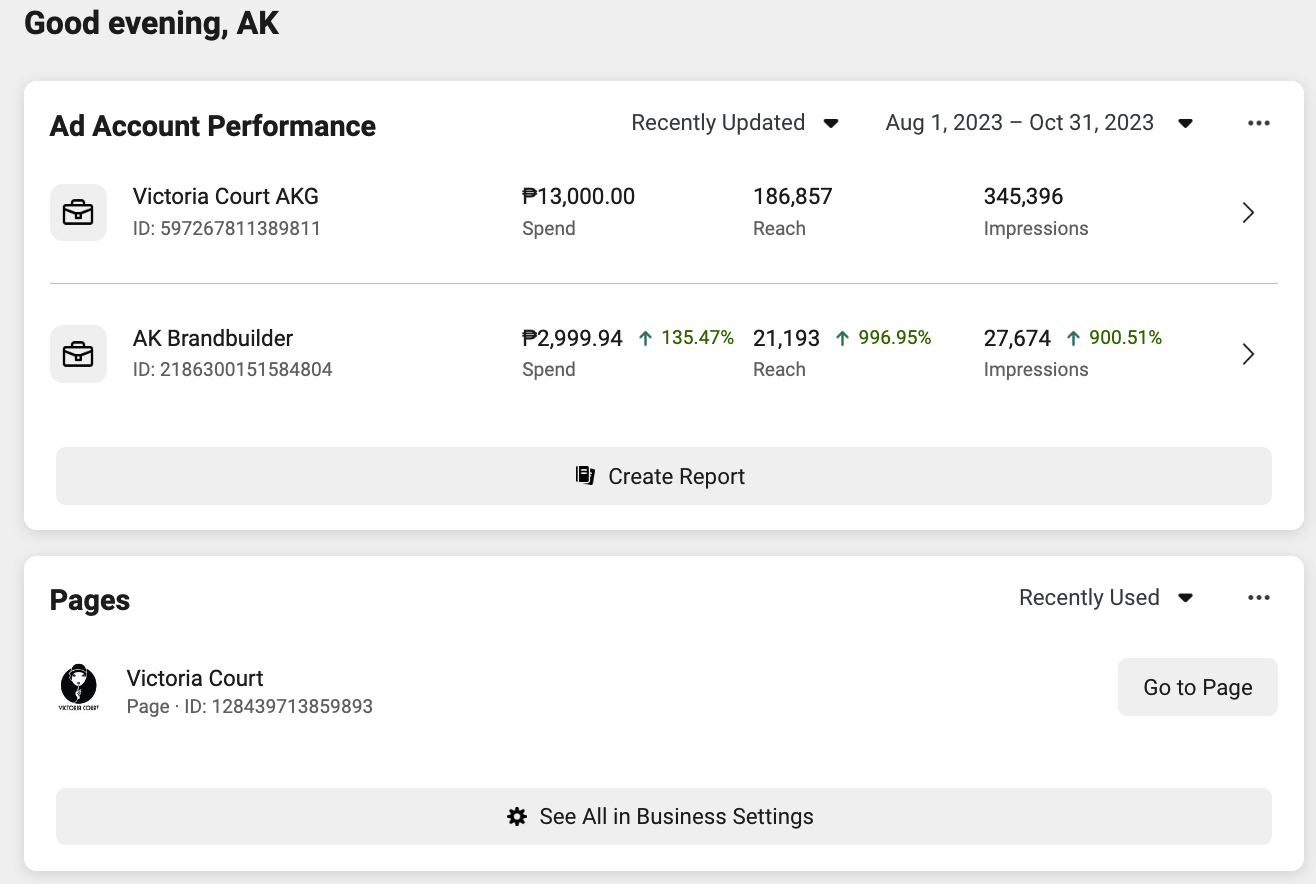Open the Pages card three-dot menu
Screen dimensions: 1316x884
point(1259,598)
